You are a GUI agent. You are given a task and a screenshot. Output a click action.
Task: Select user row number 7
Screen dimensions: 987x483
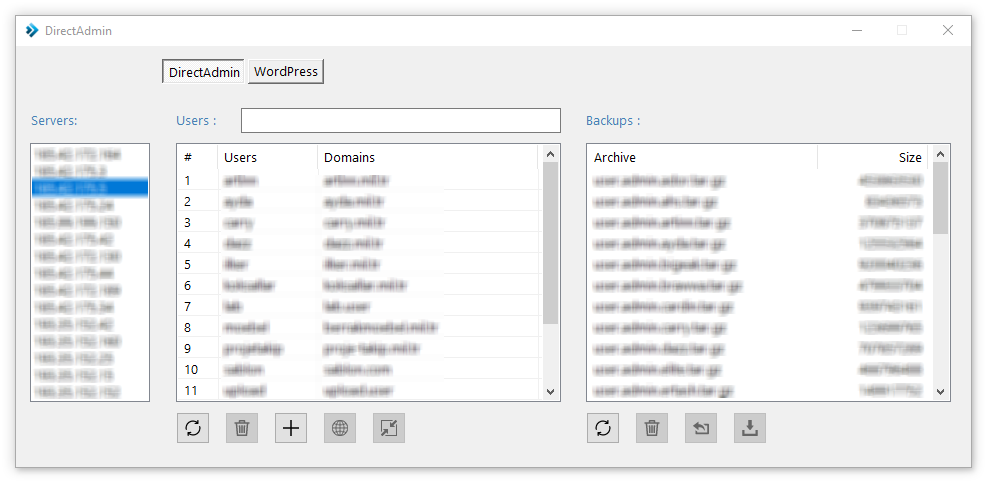[358, 306]
